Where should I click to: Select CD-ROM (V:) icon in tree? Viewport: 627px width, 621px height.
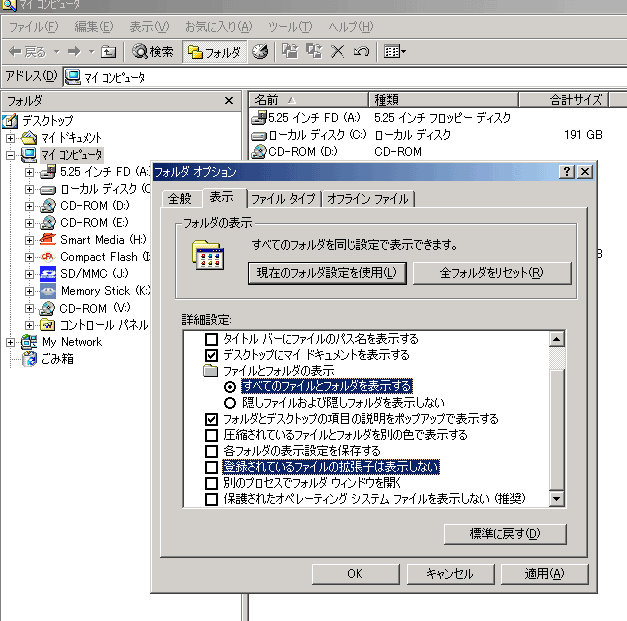(48, 308)
